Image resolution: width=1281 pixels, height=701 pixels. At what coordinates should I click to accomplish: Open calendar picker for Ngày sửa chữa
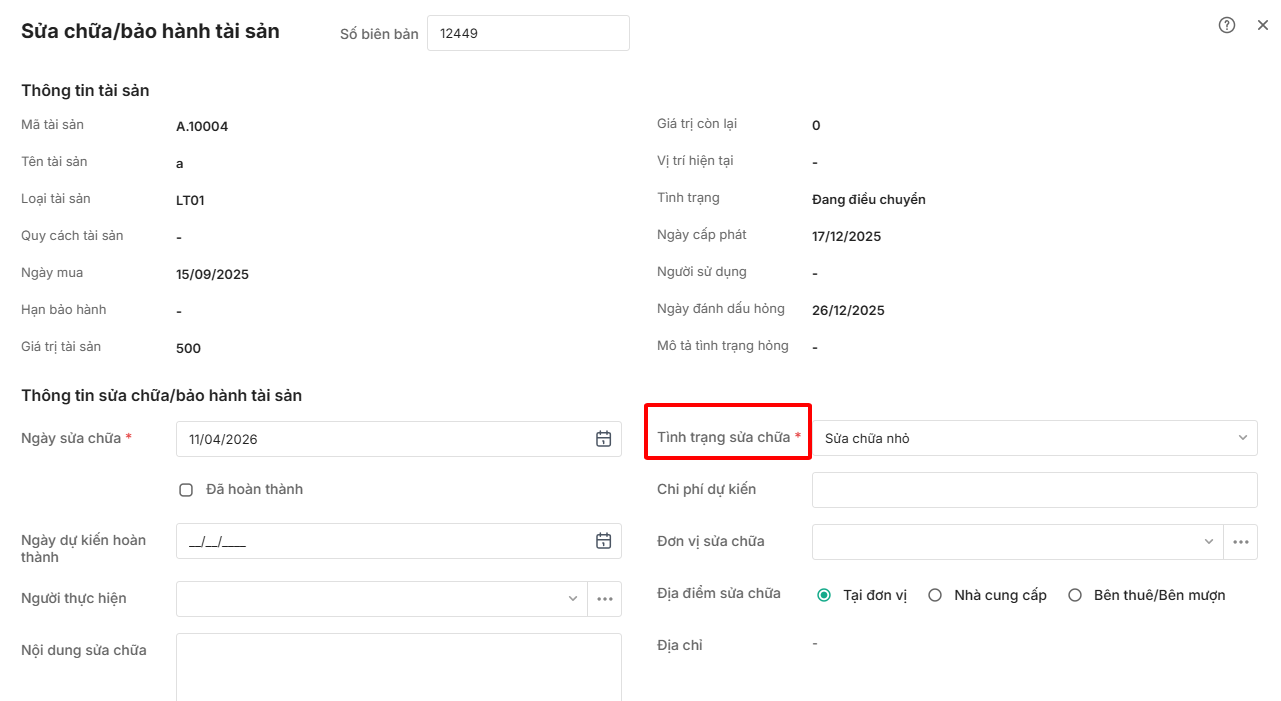[x=603, y=439]
